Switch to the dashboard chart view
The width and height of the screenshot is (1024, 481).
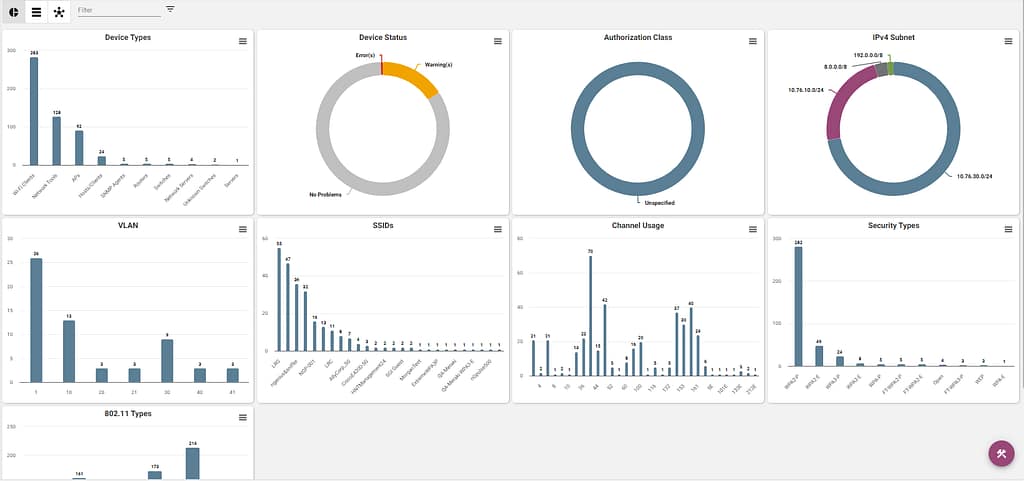12,12
